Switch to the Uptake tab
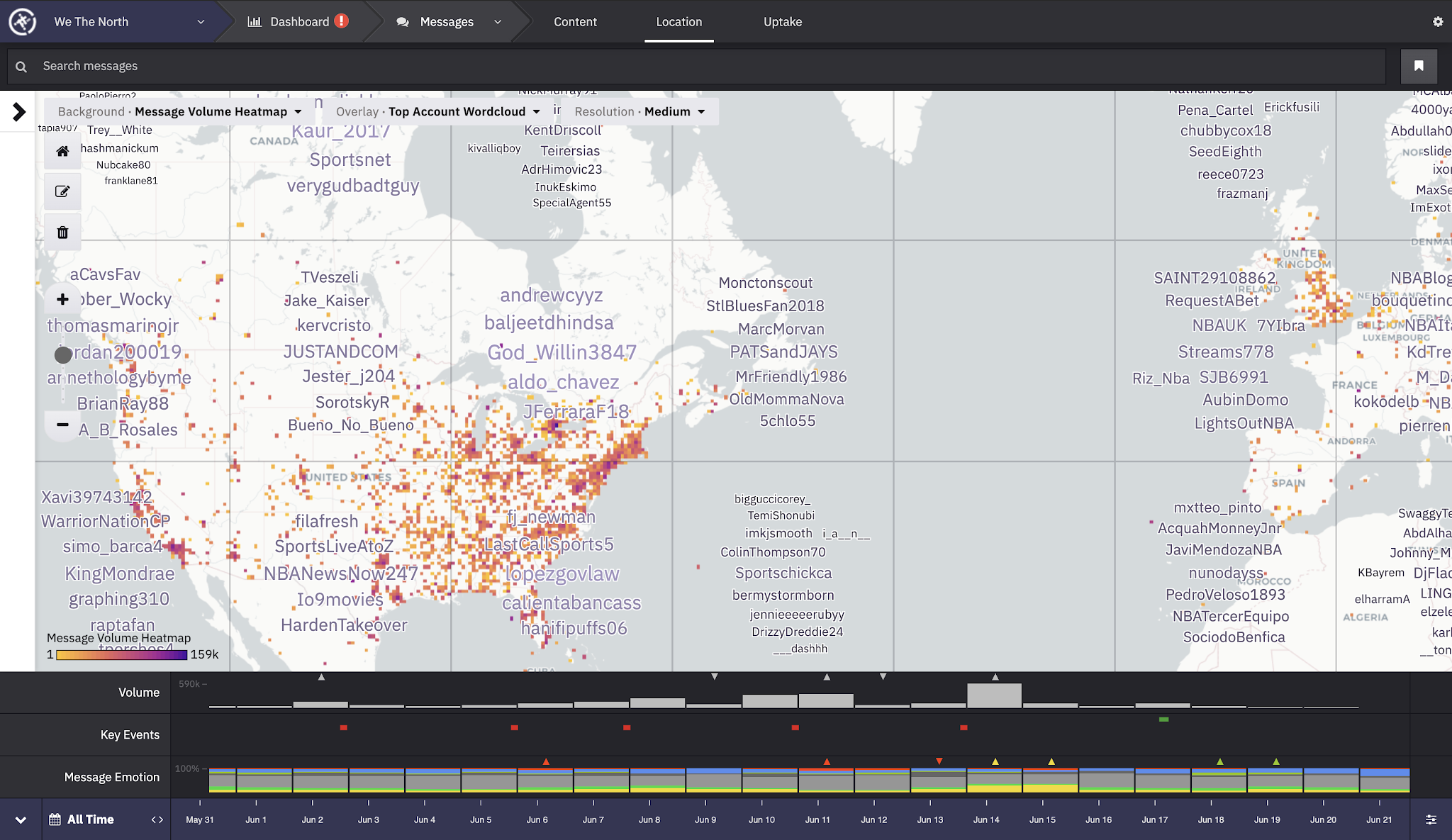1452x840 pixels. point(783,22)
